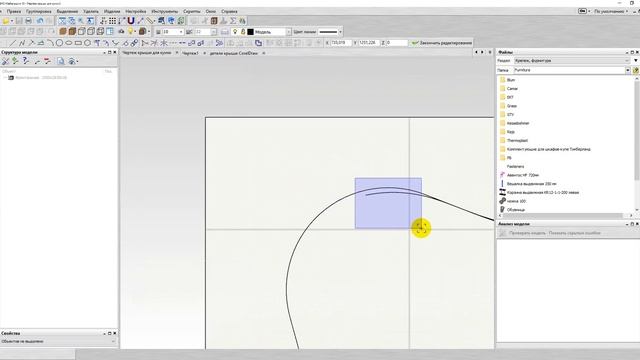640x360 pixels.
Task: Click the sigma summation icon
Action: (233, 21)
